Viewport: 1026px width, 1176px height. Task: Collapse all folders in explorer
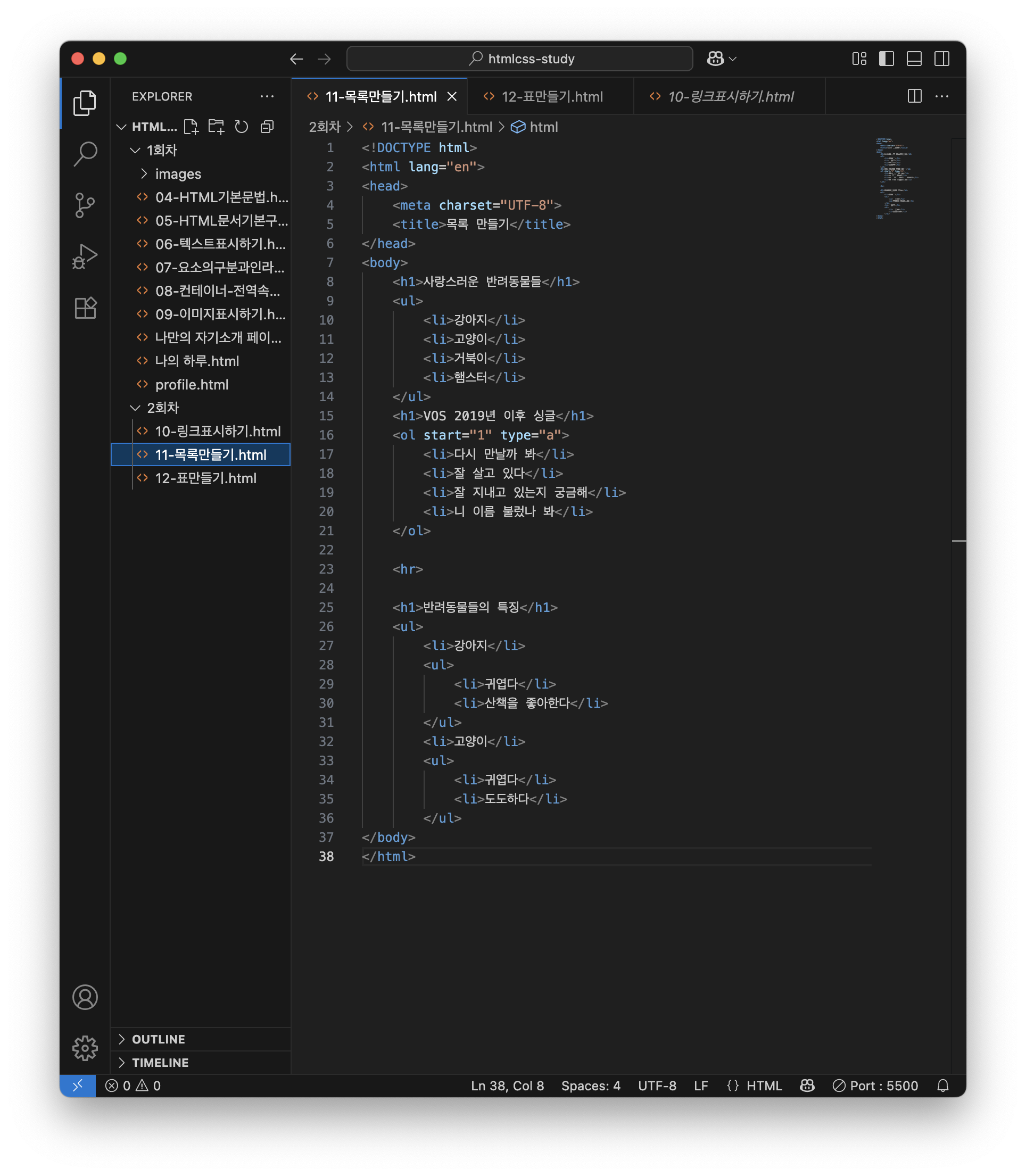coord(267,127)
